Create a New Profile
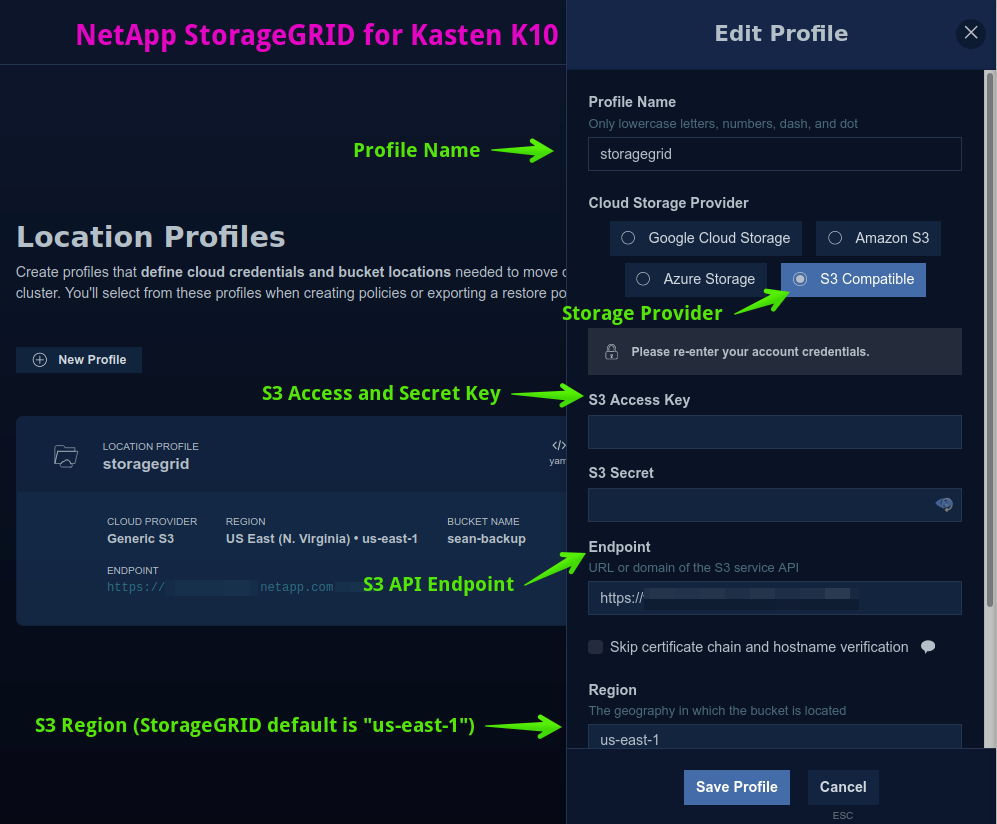 (79, 360)
